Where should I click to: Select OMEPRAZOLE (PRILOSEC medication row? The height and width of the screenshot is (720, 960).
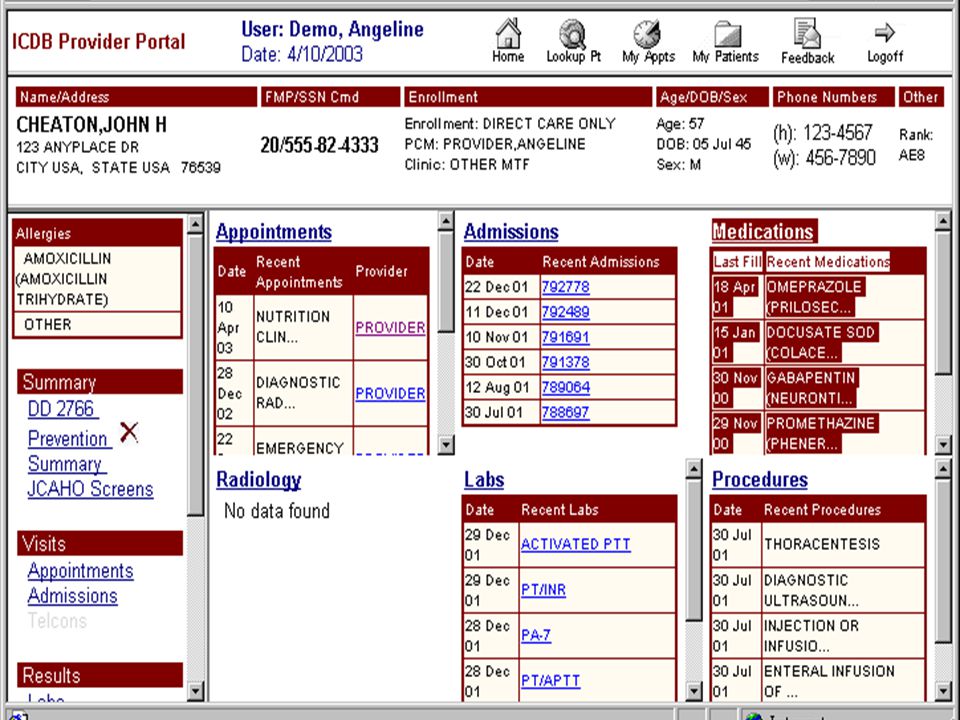(818, 297)
